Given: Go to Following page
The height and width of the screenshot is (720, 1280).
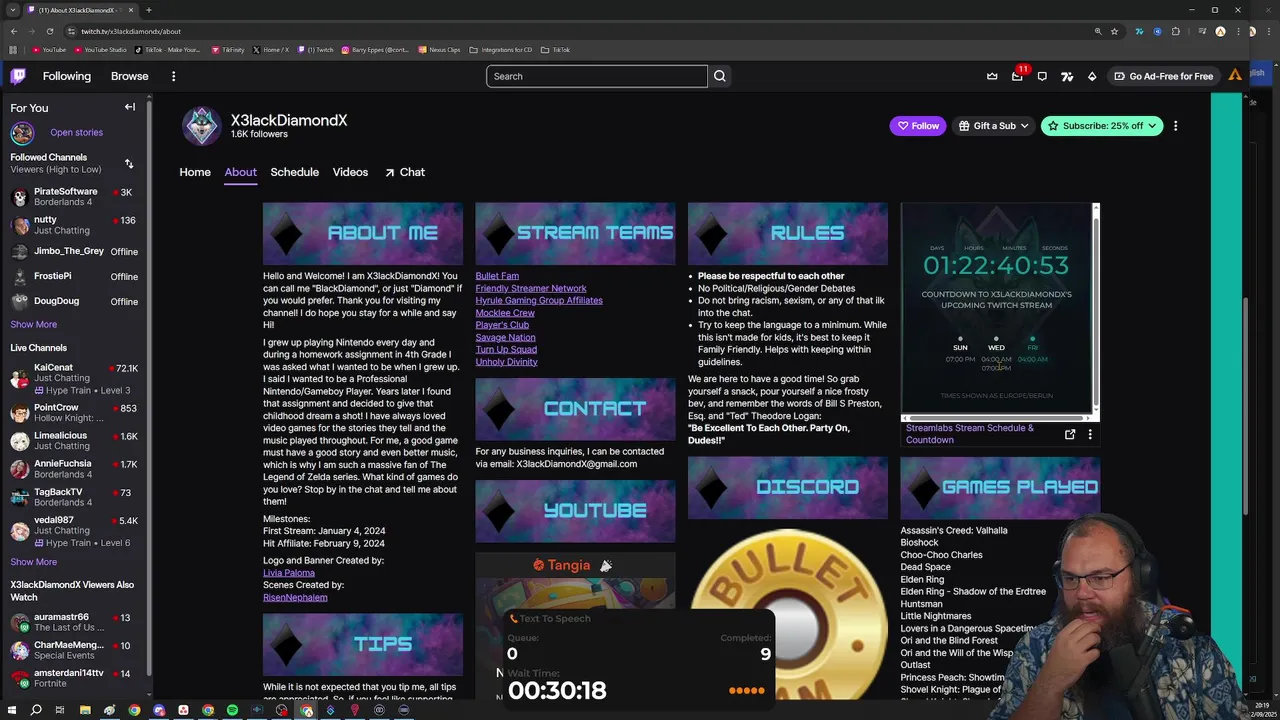Looking at the screenshot, I should click(x=67, y=76).
